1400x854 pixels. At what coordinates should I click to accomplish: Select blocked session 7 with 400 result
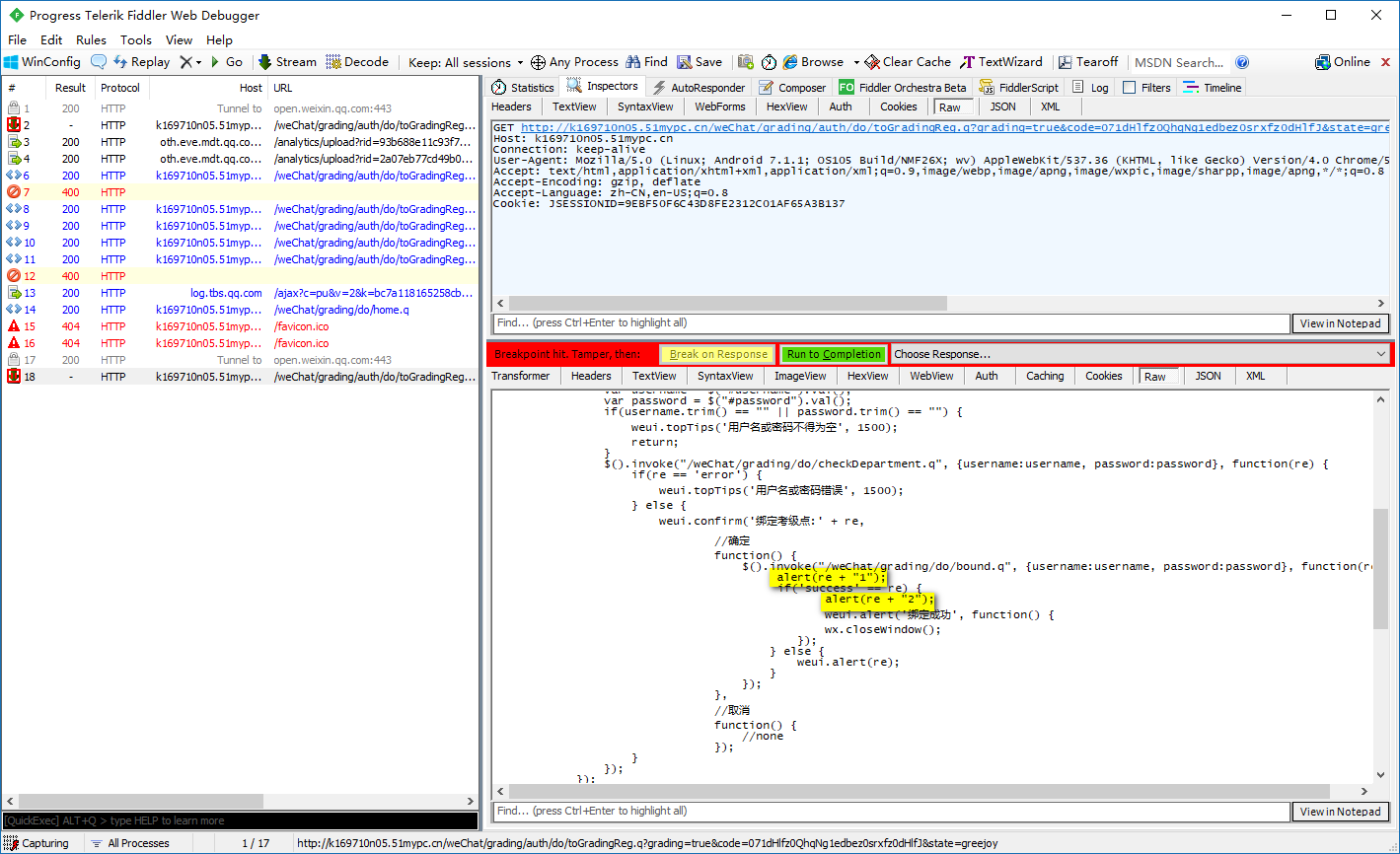(x=240, y=192)
